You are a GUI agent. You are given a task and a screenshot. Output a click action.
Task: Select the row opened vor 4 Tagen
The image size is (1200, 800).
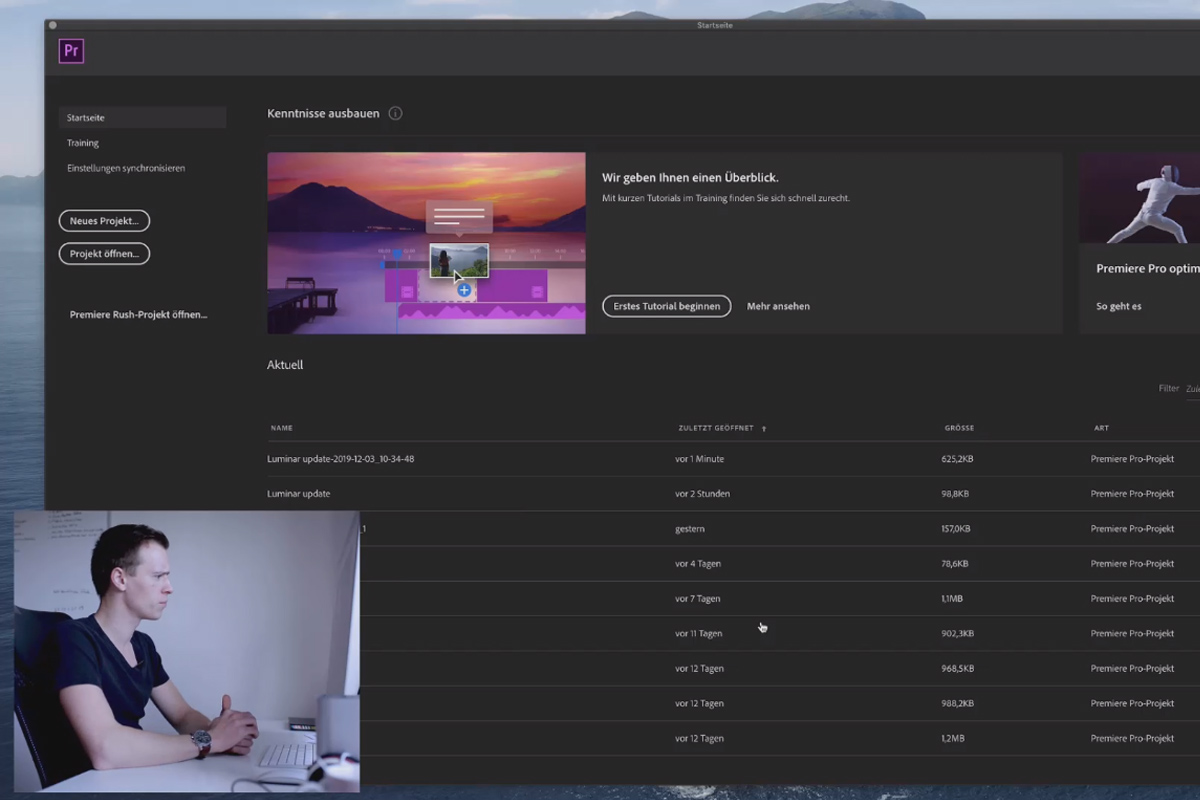733,564
